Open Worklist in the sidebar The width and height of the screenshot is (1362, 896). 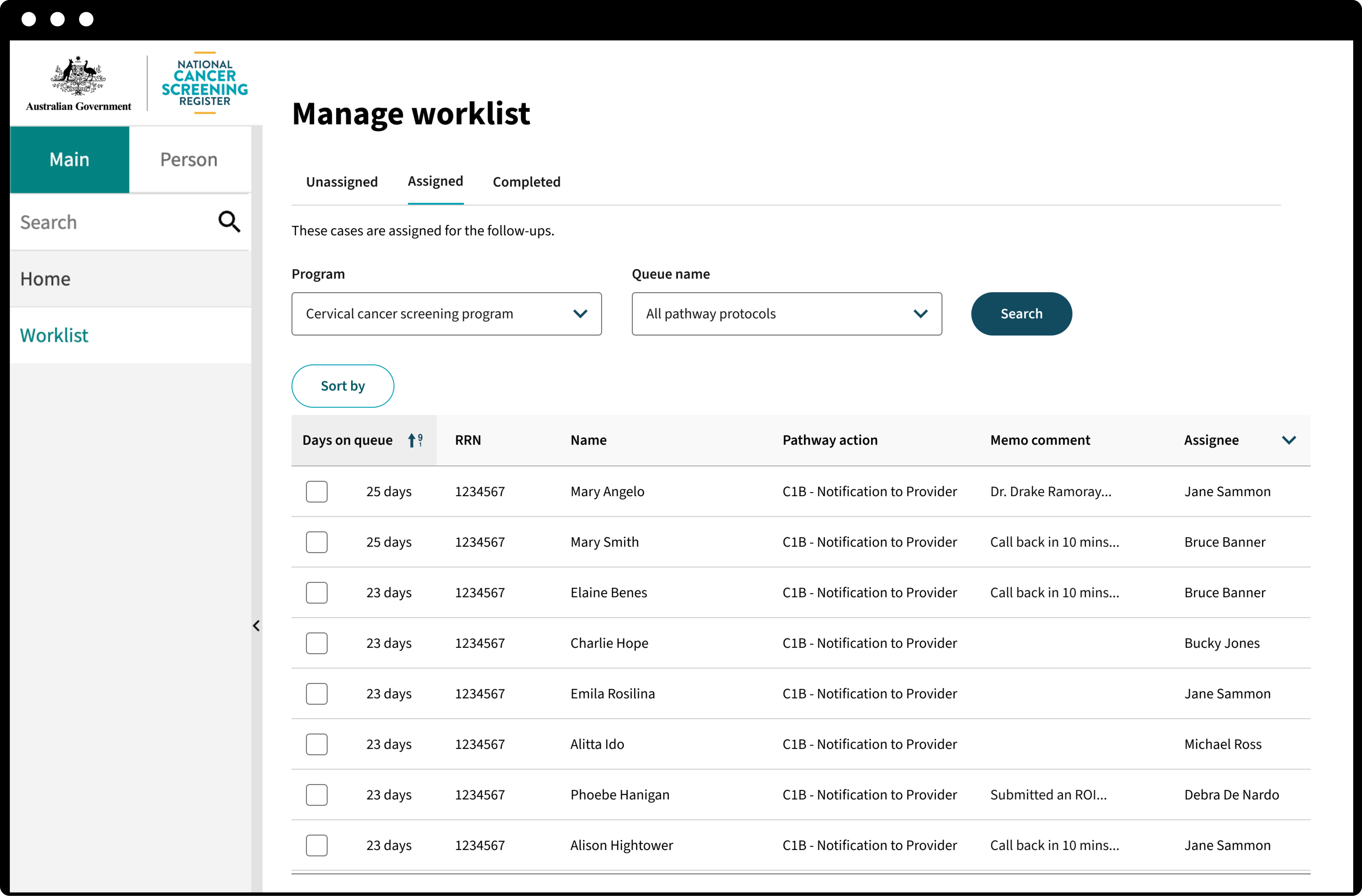(x=130, y=335)
